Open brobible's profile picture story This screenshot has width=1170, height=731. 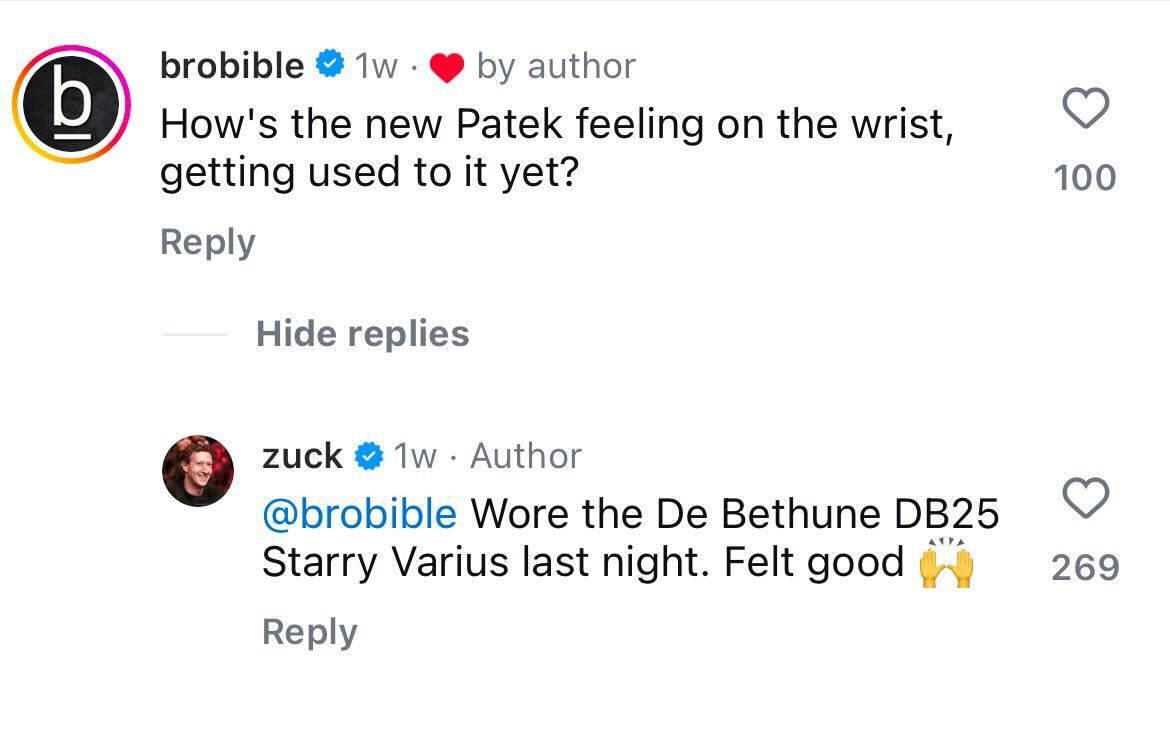tap(70, 104)
